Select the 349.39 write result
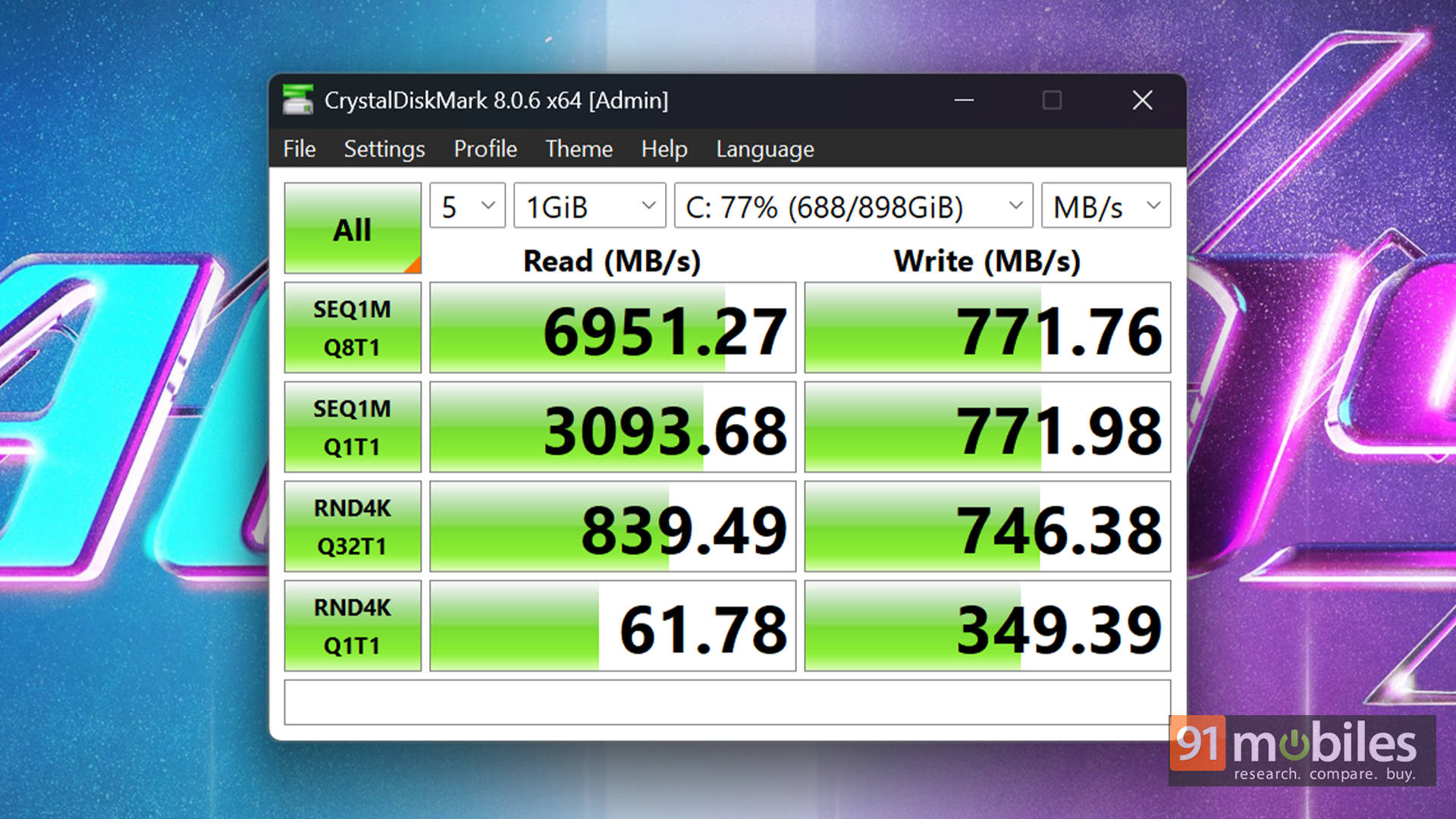 [x=987, y=626]
